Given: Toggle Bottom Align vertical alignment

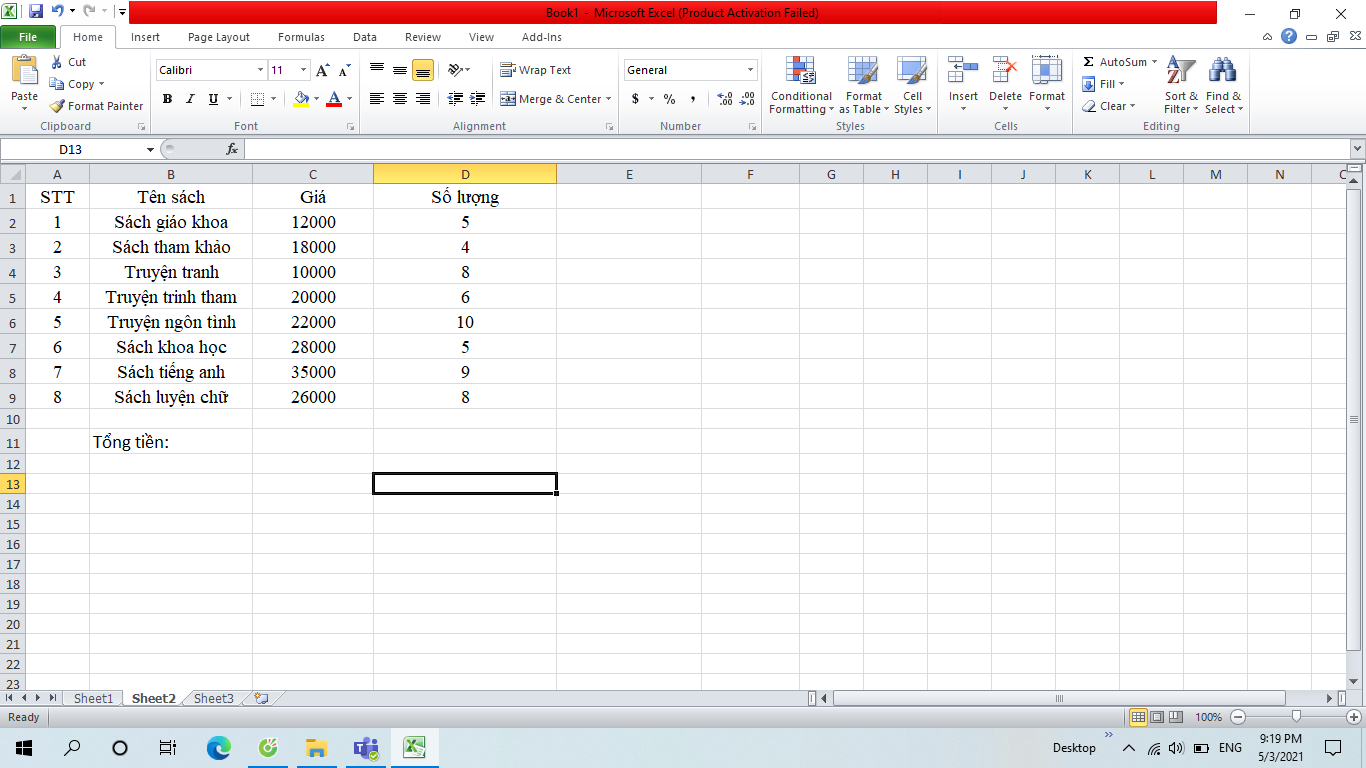Looking at the screenshot, I should 423,70.
